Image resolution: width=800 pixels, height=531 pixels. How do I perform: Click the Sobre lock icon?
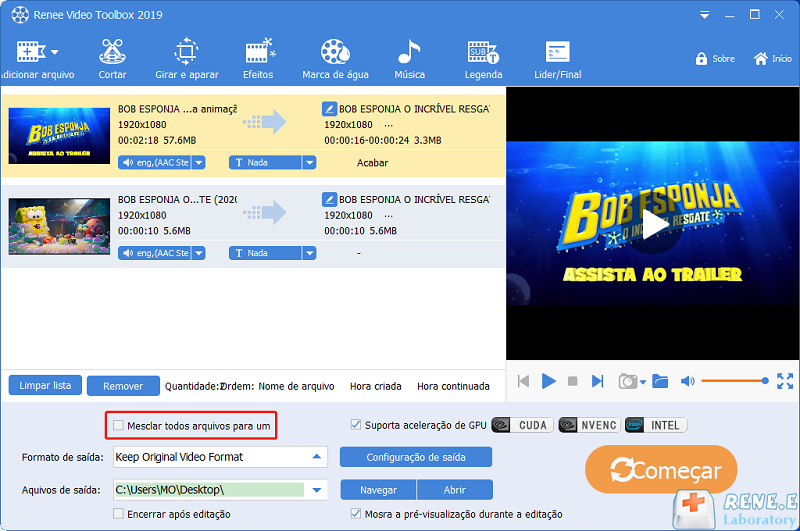(x=701, y=59)
